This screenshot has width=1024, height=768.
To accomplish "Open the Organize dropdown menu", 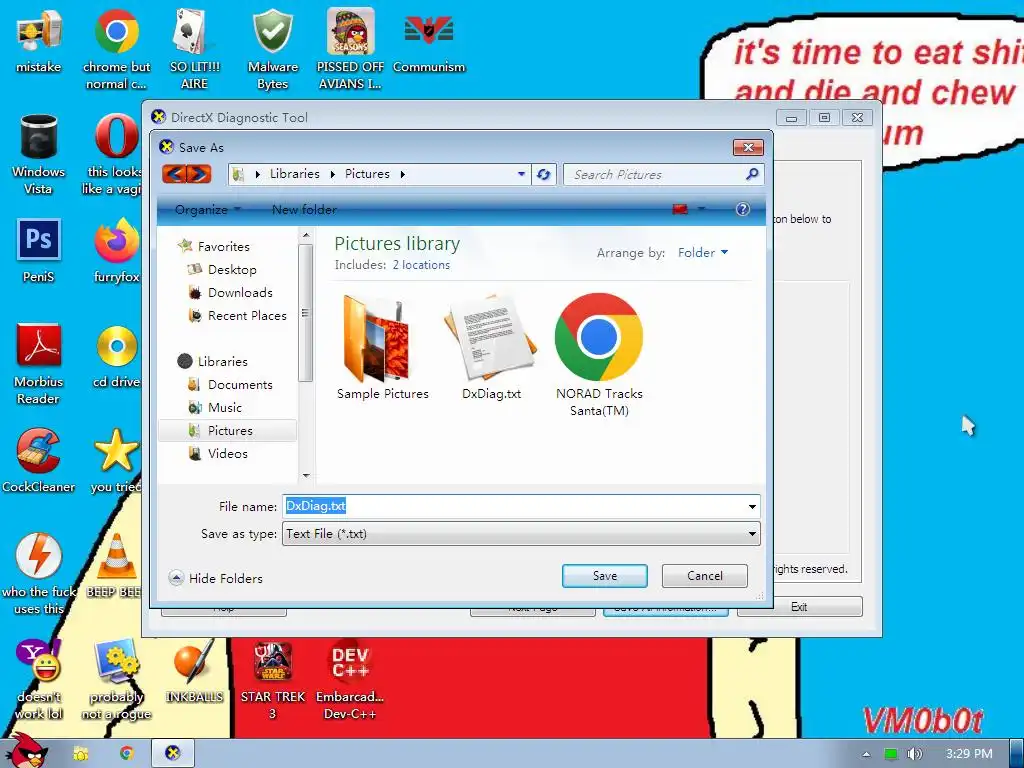I will [x=208, y=210].
